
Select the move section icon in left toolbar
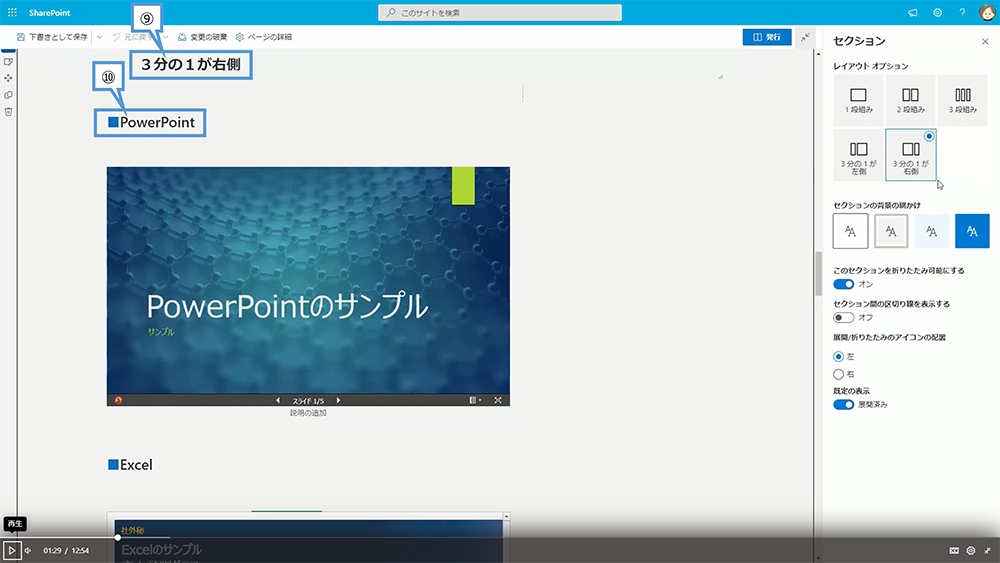point(8,78)
